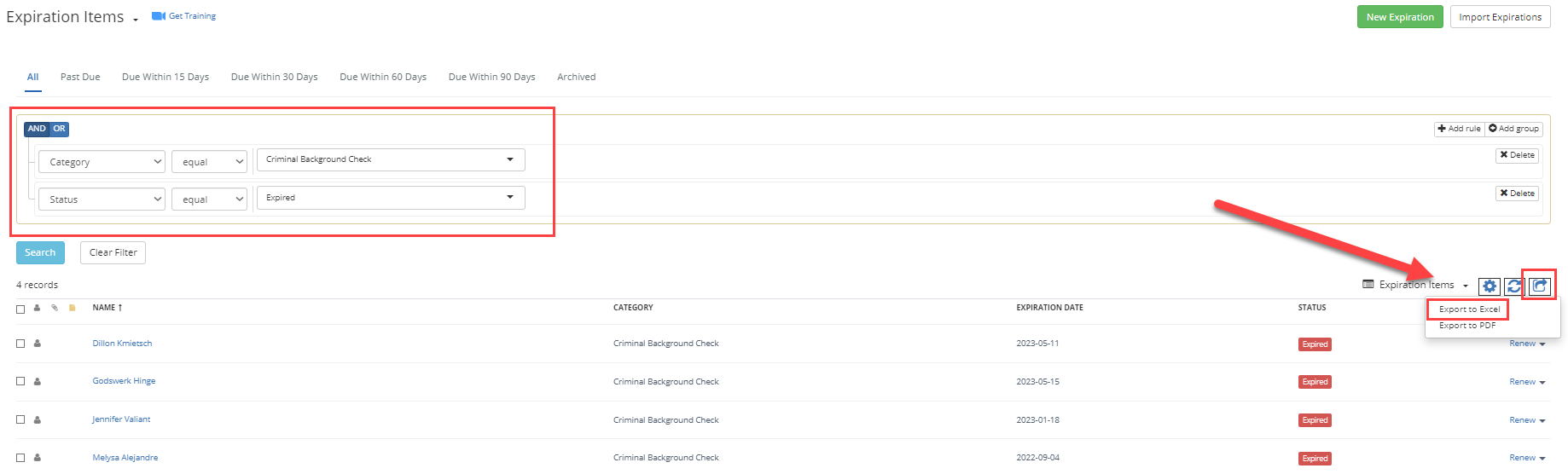Screen dimensions: 1568x474
Task: Check the box for Godswerk Hinge
Action: point(20,381)
